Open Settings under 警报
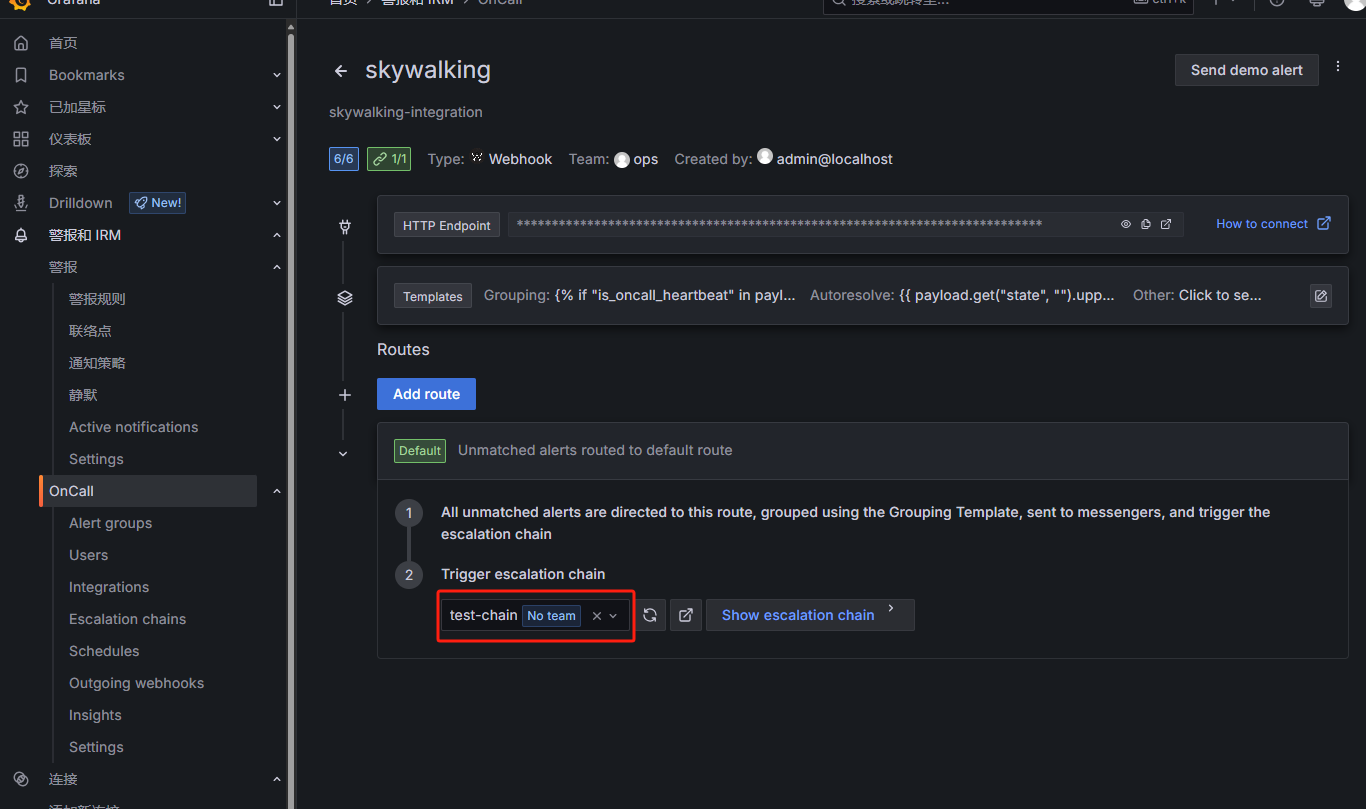The height and width of the screenshot is (809, 1366). (x=96, y=459)
